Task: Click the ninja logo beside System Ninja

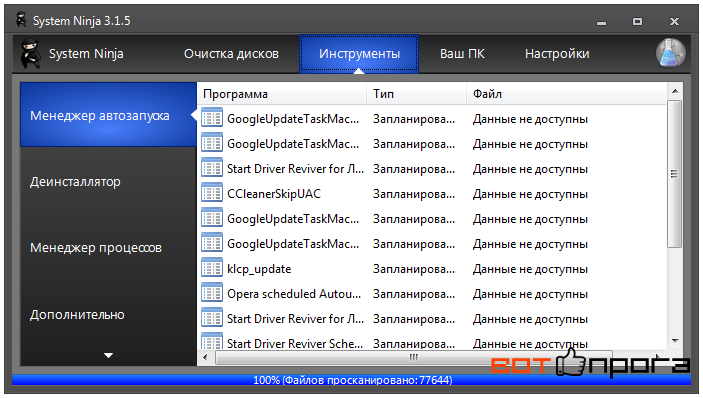Action: point(31,53)
